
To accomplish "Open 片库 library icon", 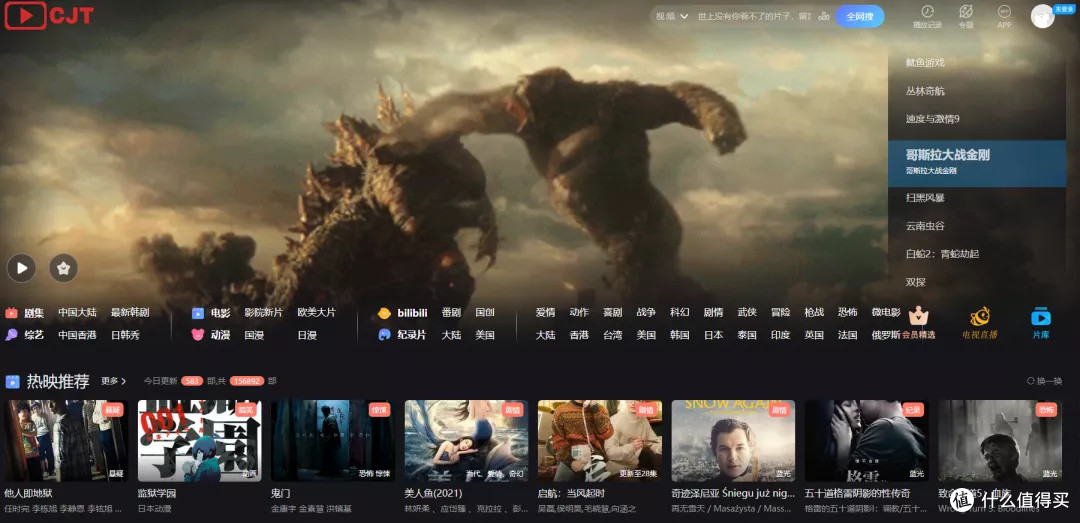I will [1040, 316].
